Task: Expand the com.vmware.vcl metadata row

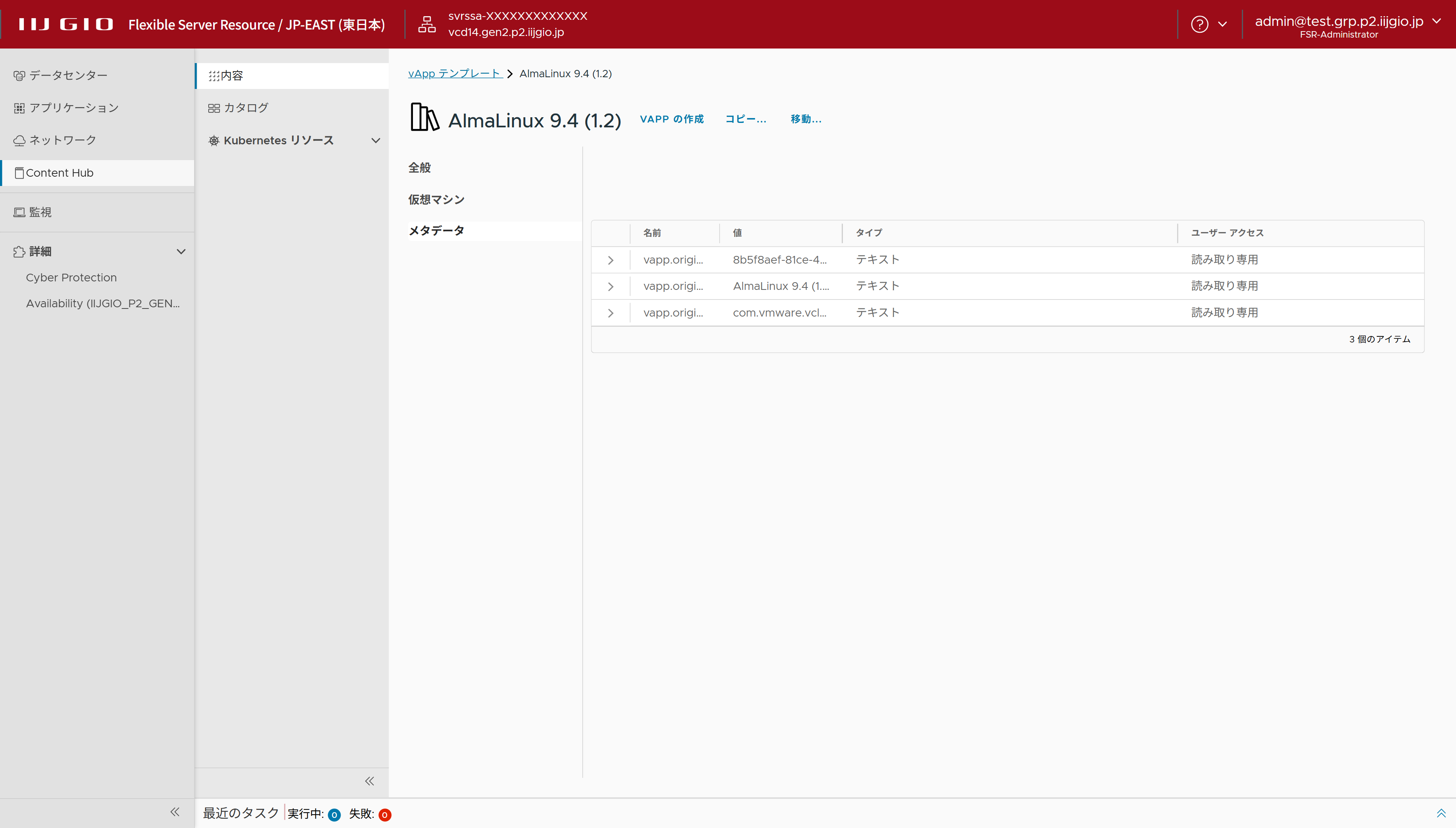Action: click(x=610, y=313)
